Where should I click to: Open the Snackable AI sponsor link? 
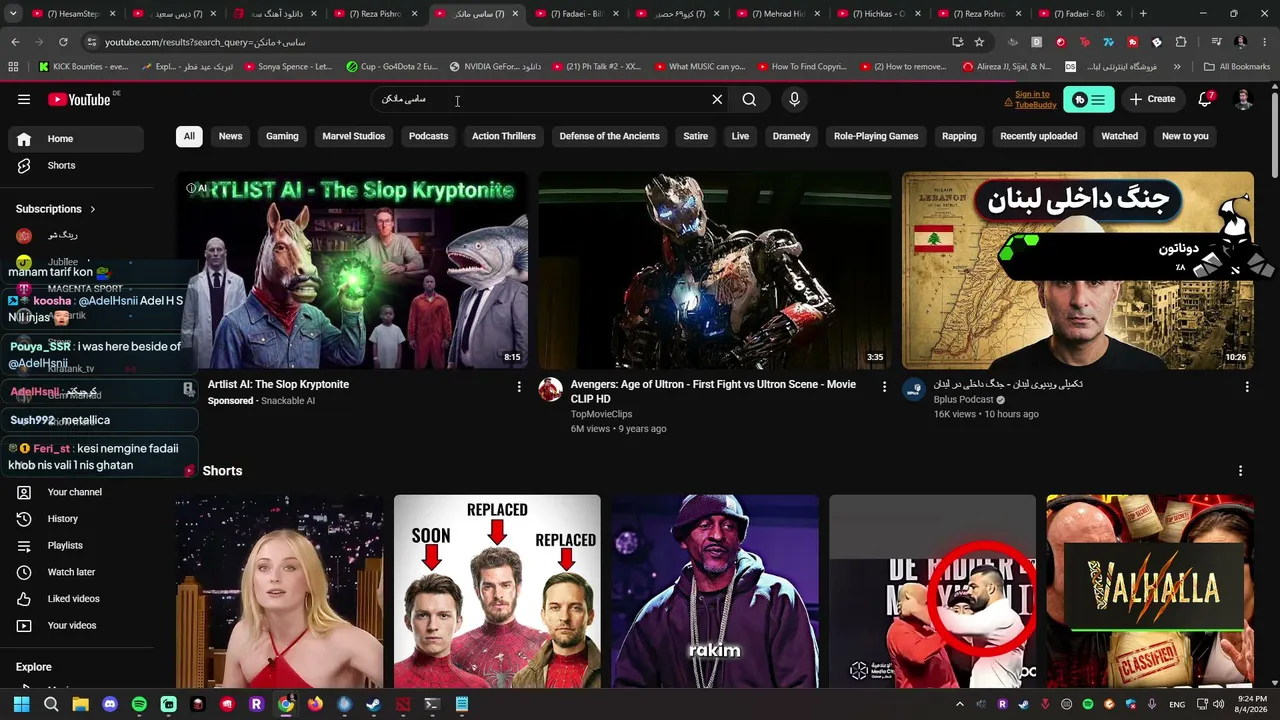point(288,401)
